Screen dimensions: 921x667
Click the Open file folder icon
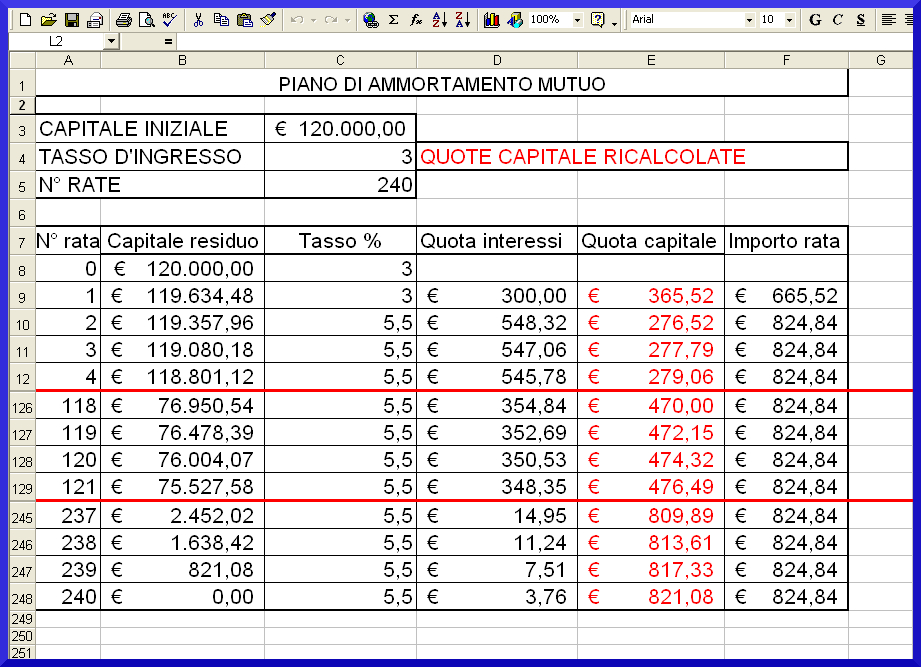click(48, 20)
